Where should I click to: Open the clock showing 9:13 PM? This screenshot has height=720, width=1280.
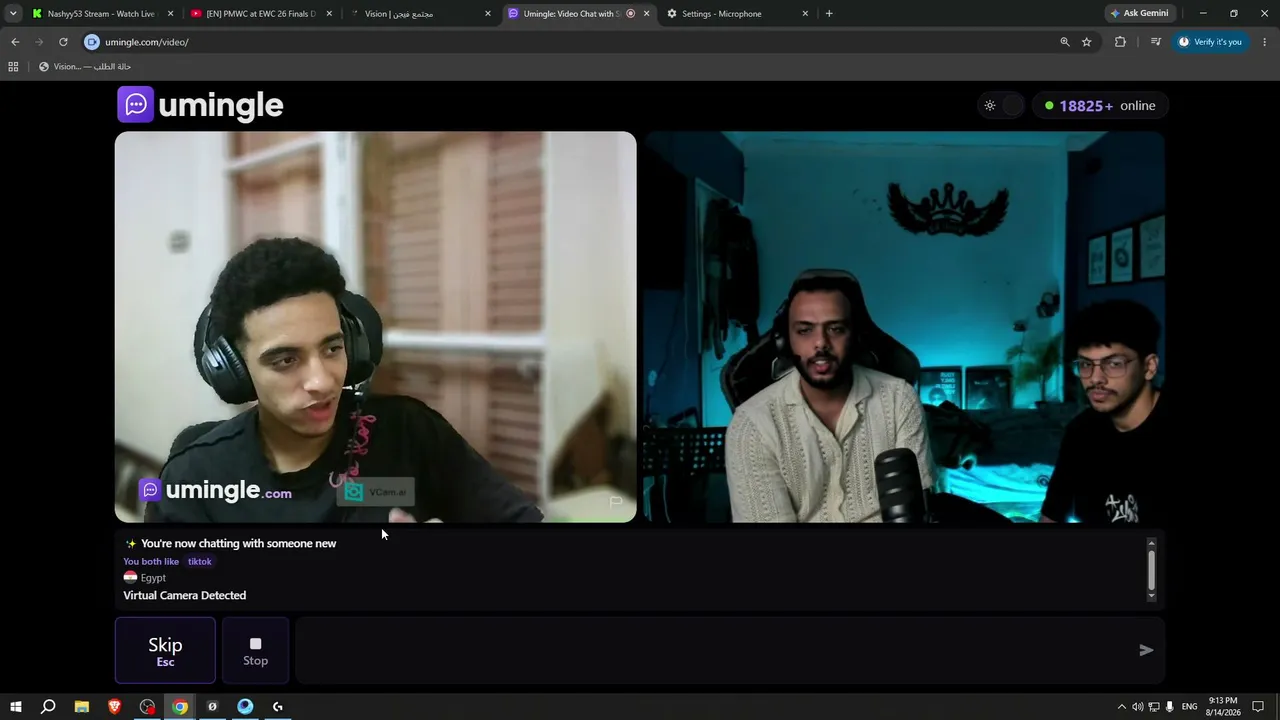click(x=1223, y=707)
